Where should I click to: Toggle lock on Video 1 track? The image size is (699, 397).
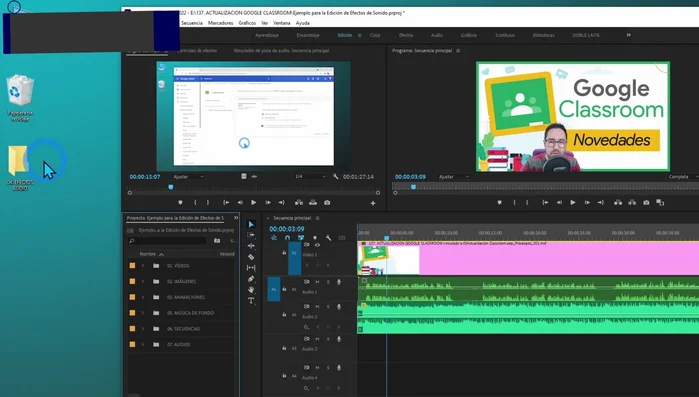tap(284, 253)
